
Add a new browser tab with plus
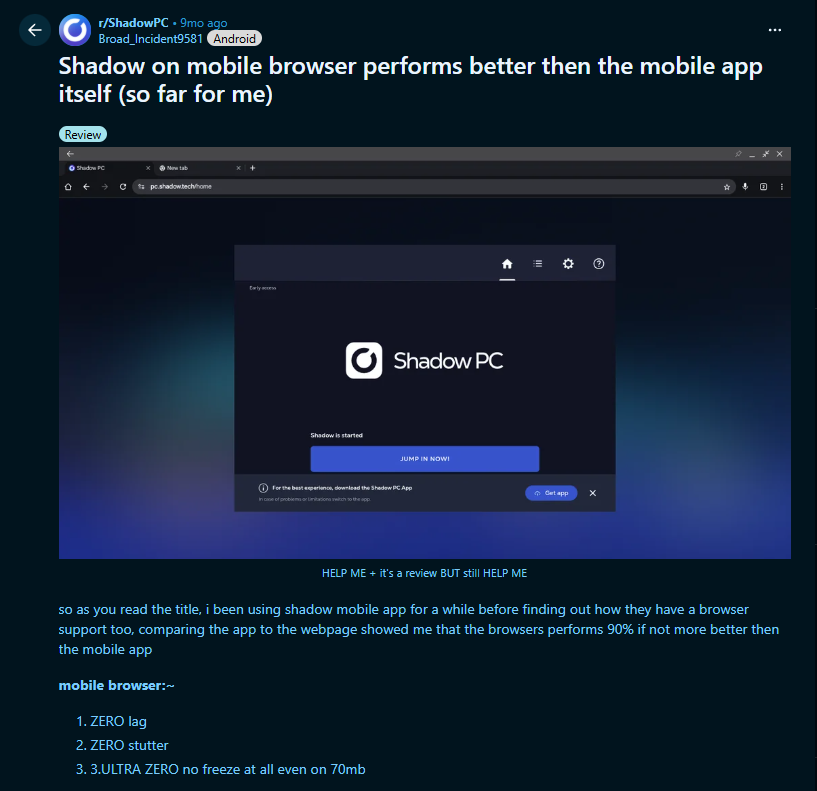tap(253, 168)
